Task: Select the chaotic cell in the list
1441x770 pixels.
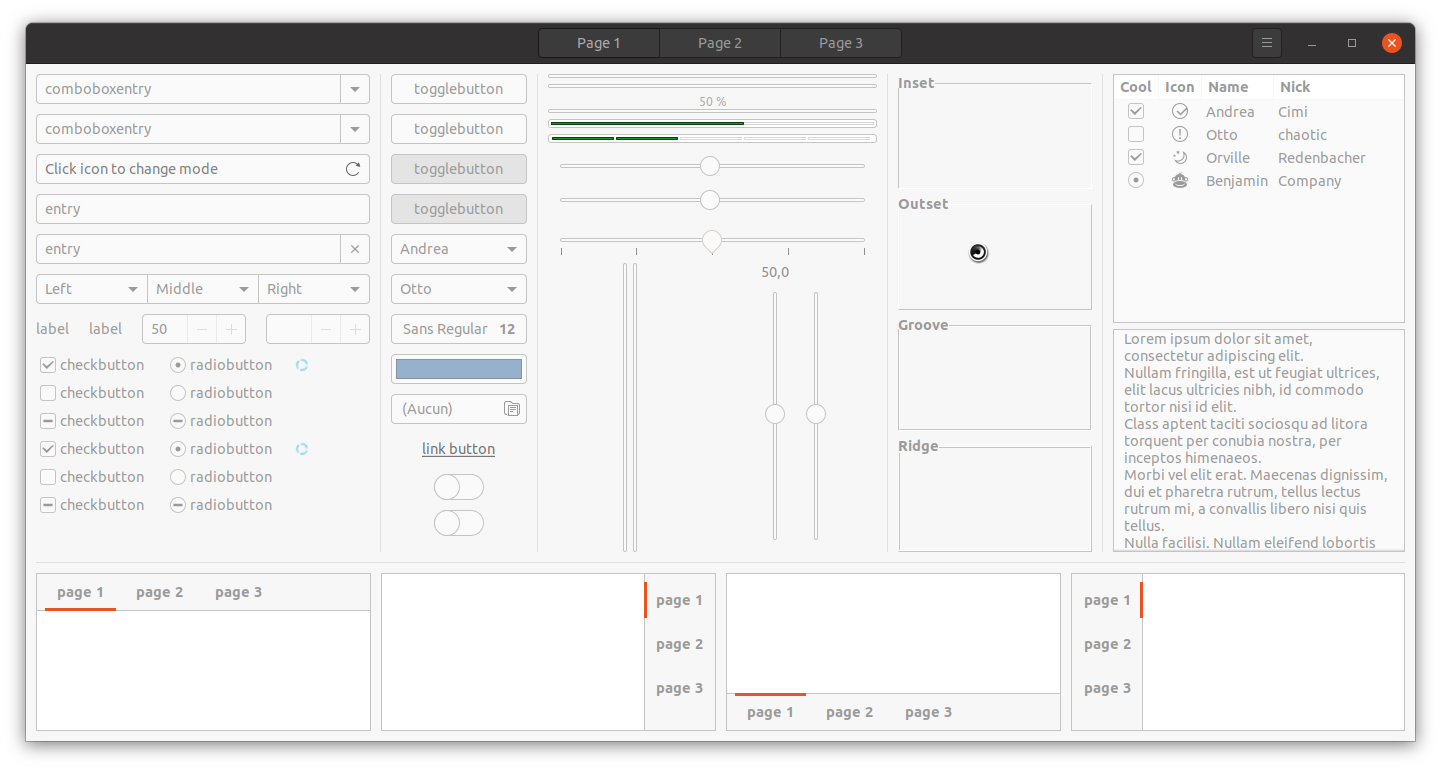Action: click(1302, 135)
